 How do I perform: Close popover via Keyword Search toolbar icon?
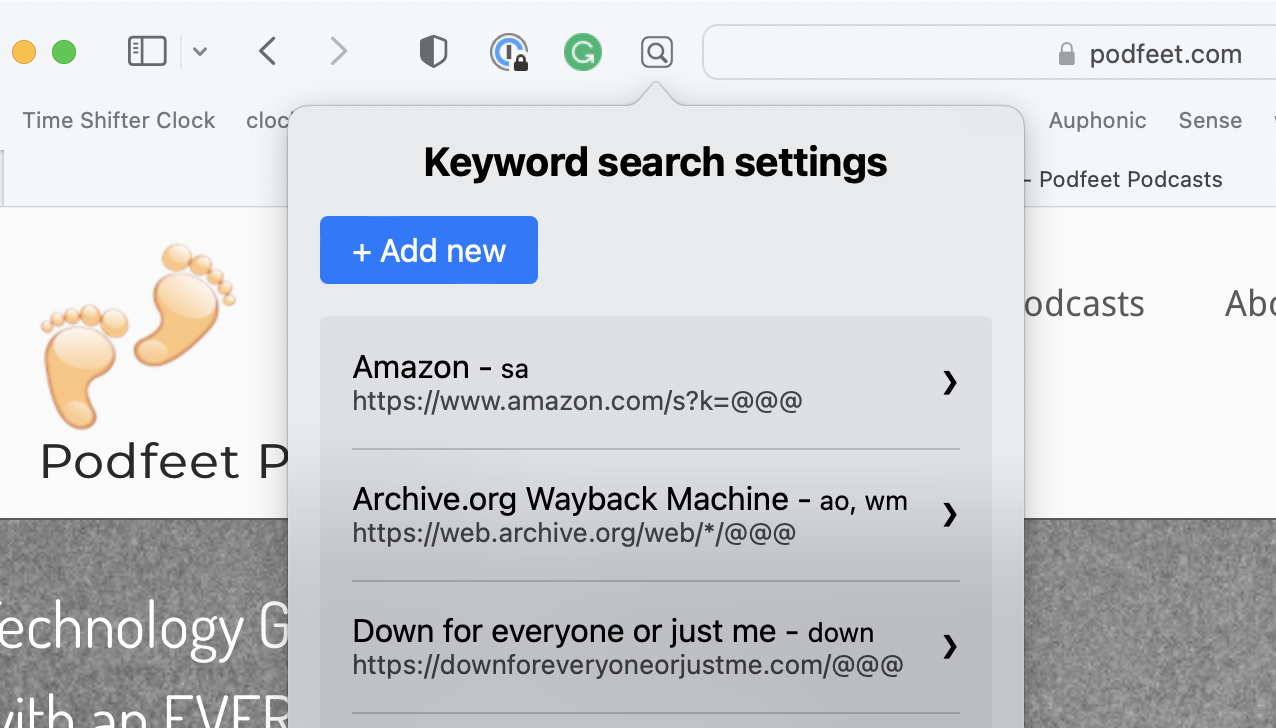click(657, 52)
